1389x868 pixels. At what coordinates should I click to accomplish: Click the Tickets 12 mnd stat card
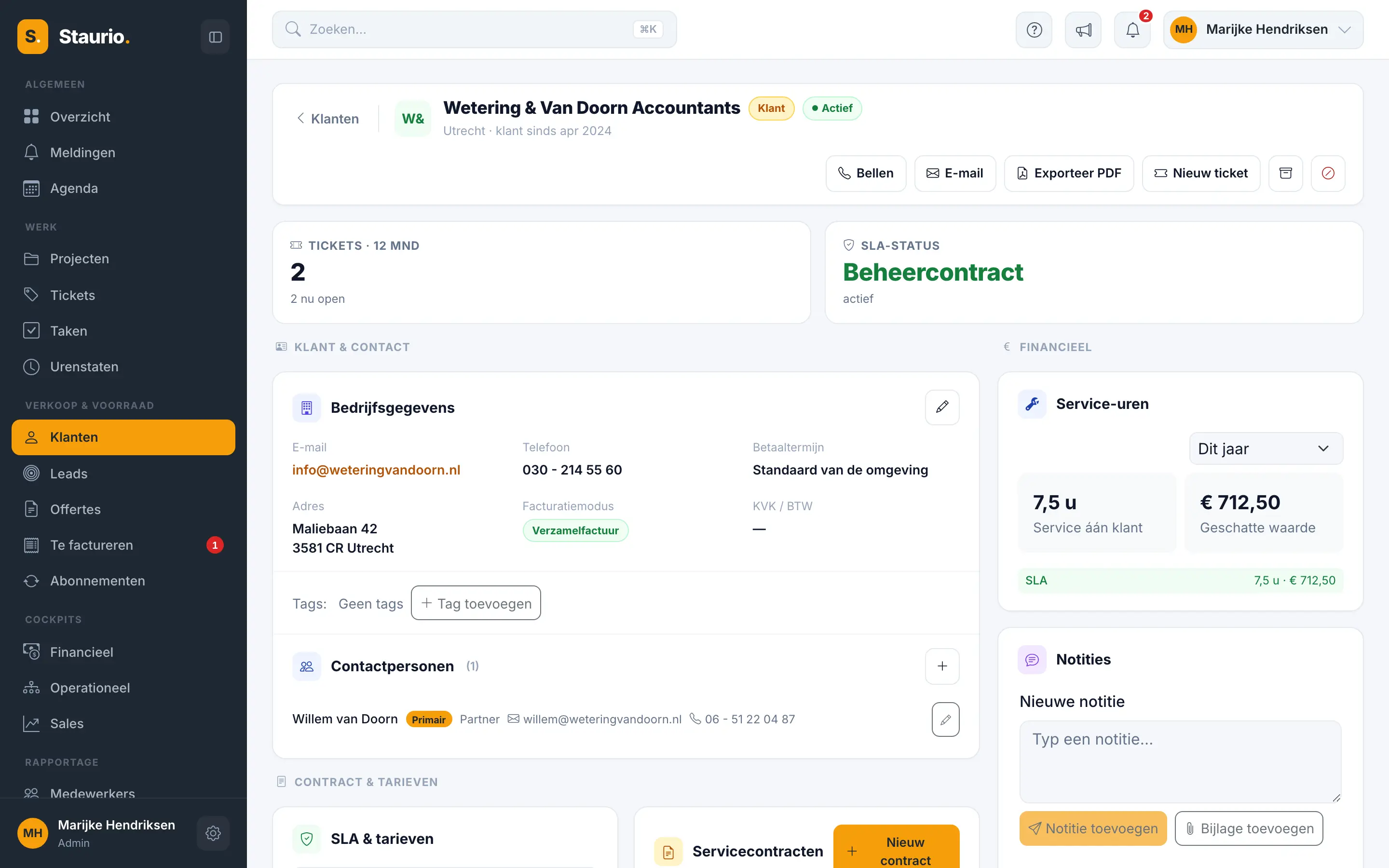(x=541, y=272)
